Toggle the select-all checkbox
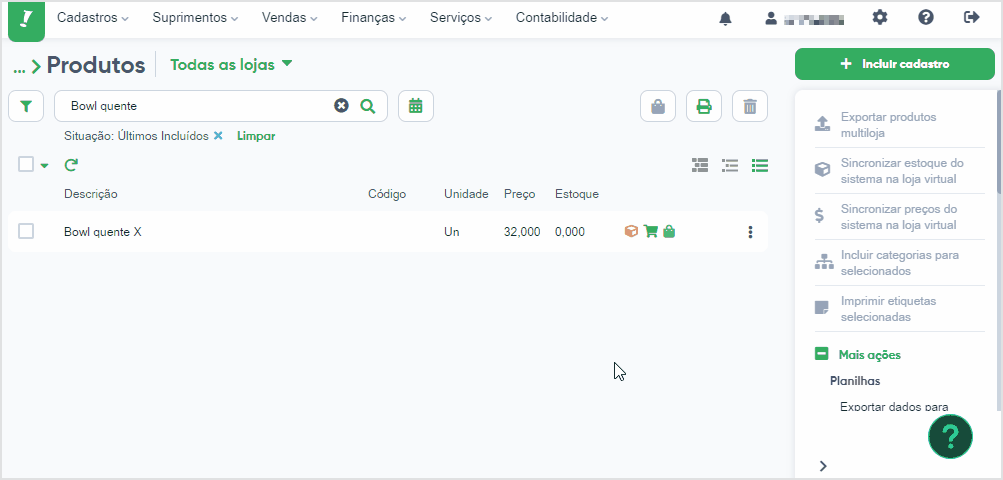 tap(26, 165)
